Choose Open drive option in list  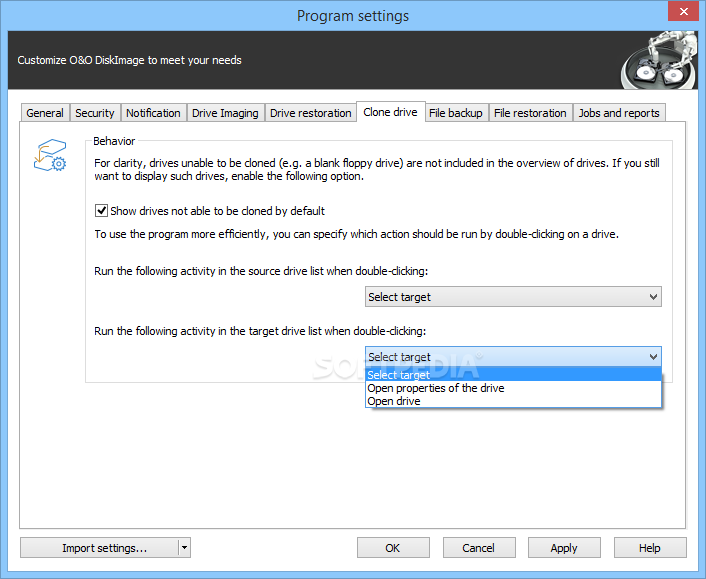pyautogui.click(x=513, y=401)
